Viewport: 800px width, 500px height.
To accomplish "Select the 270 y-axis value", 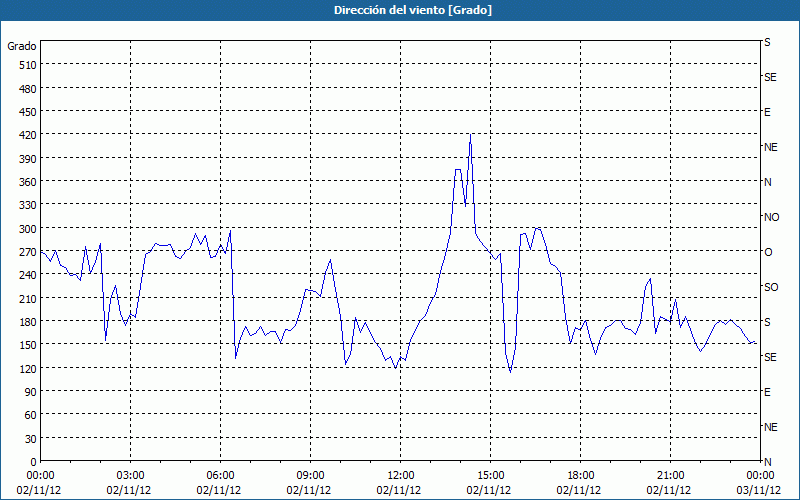I will (28, 252).
